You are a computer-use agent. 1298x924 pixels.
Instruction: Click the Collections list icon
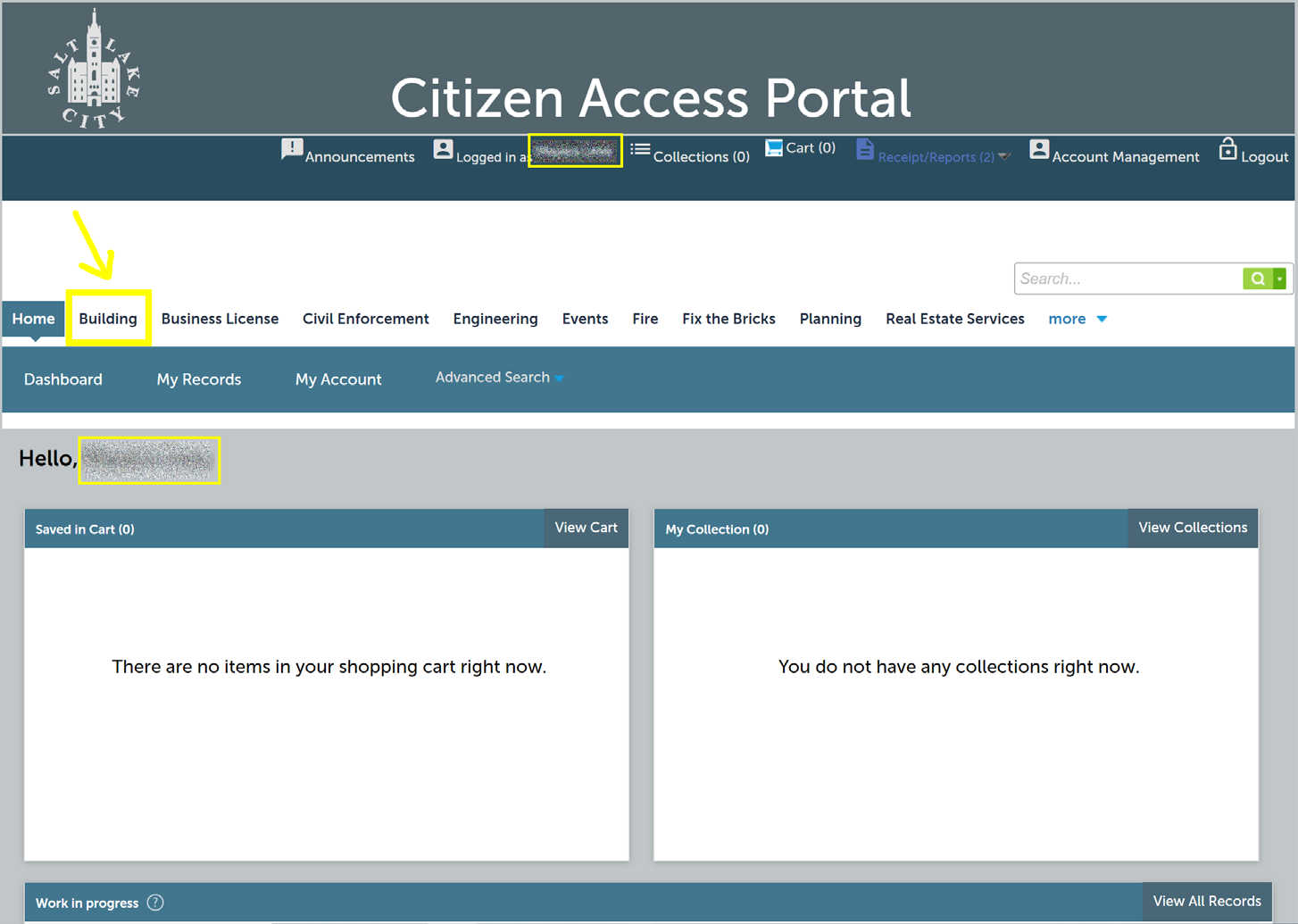640,149
